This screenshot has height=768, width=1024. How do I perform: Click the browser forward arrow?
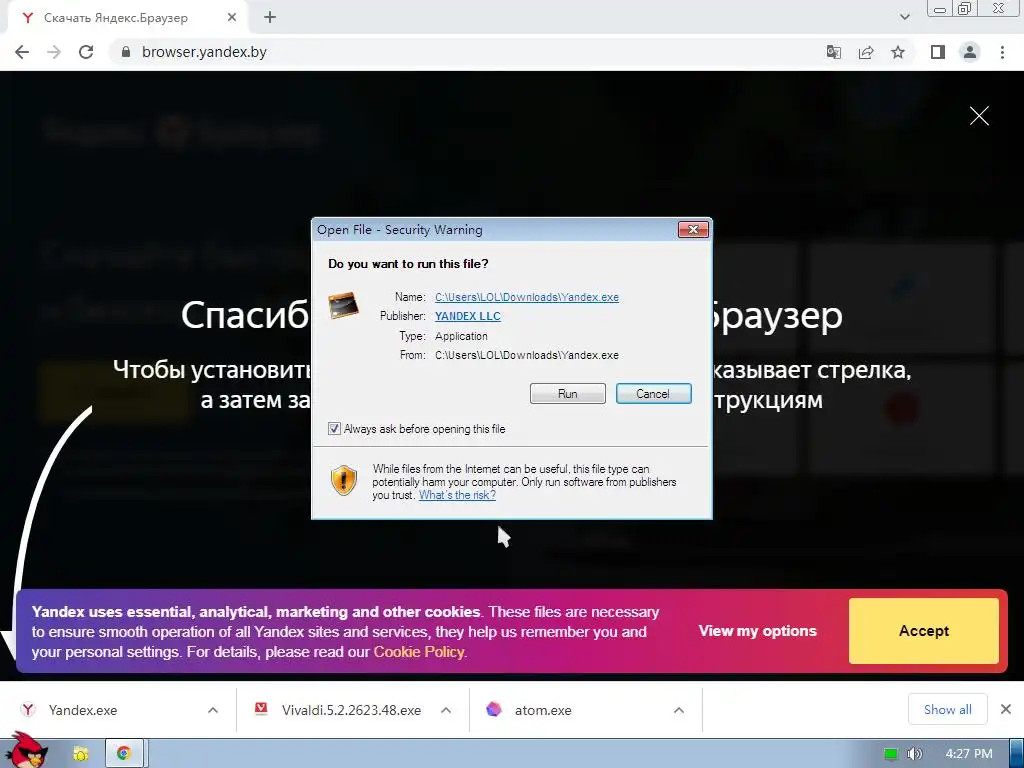click(54, 52)
